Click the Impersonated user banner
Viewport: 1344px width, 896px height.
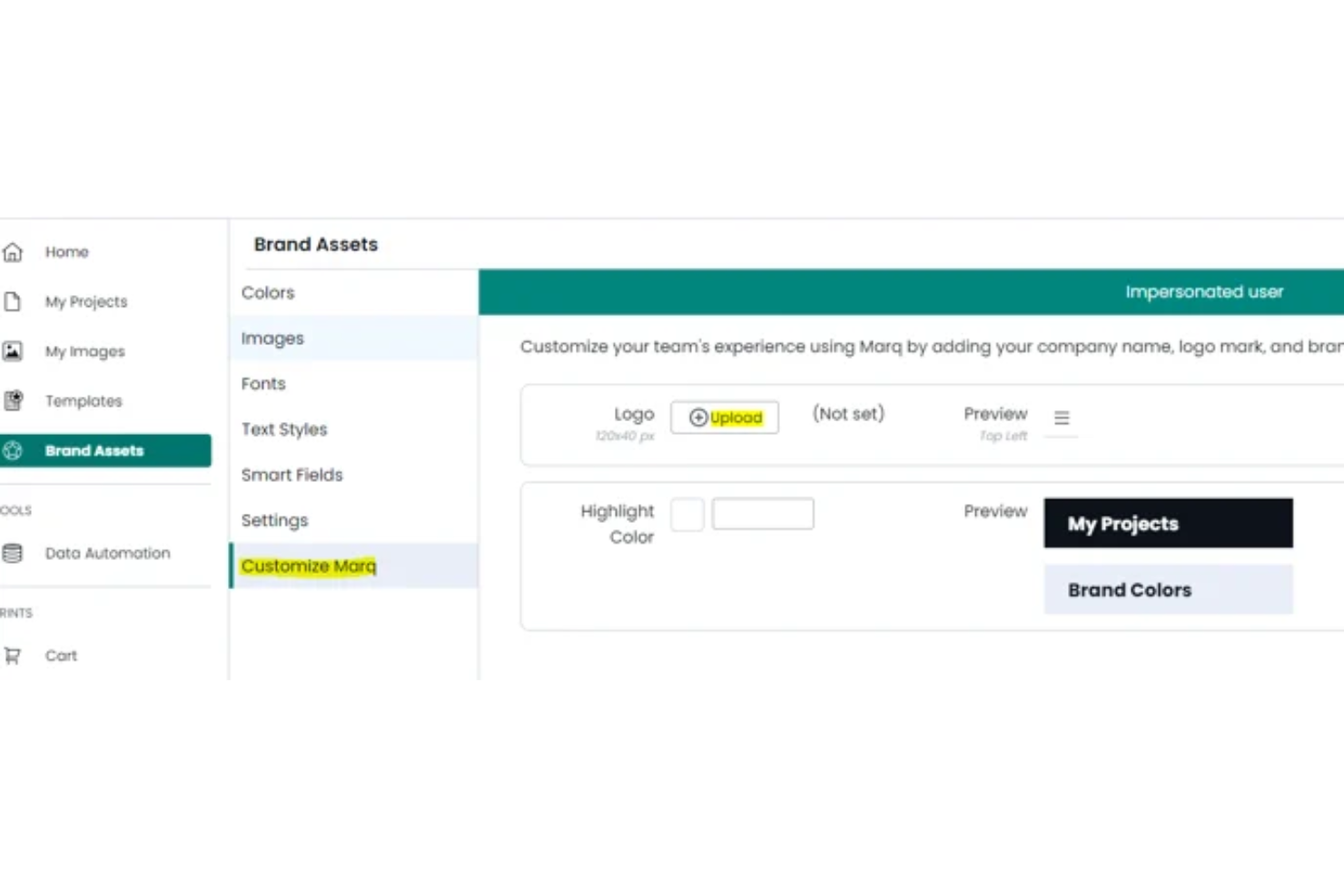[x=912, y=292]
